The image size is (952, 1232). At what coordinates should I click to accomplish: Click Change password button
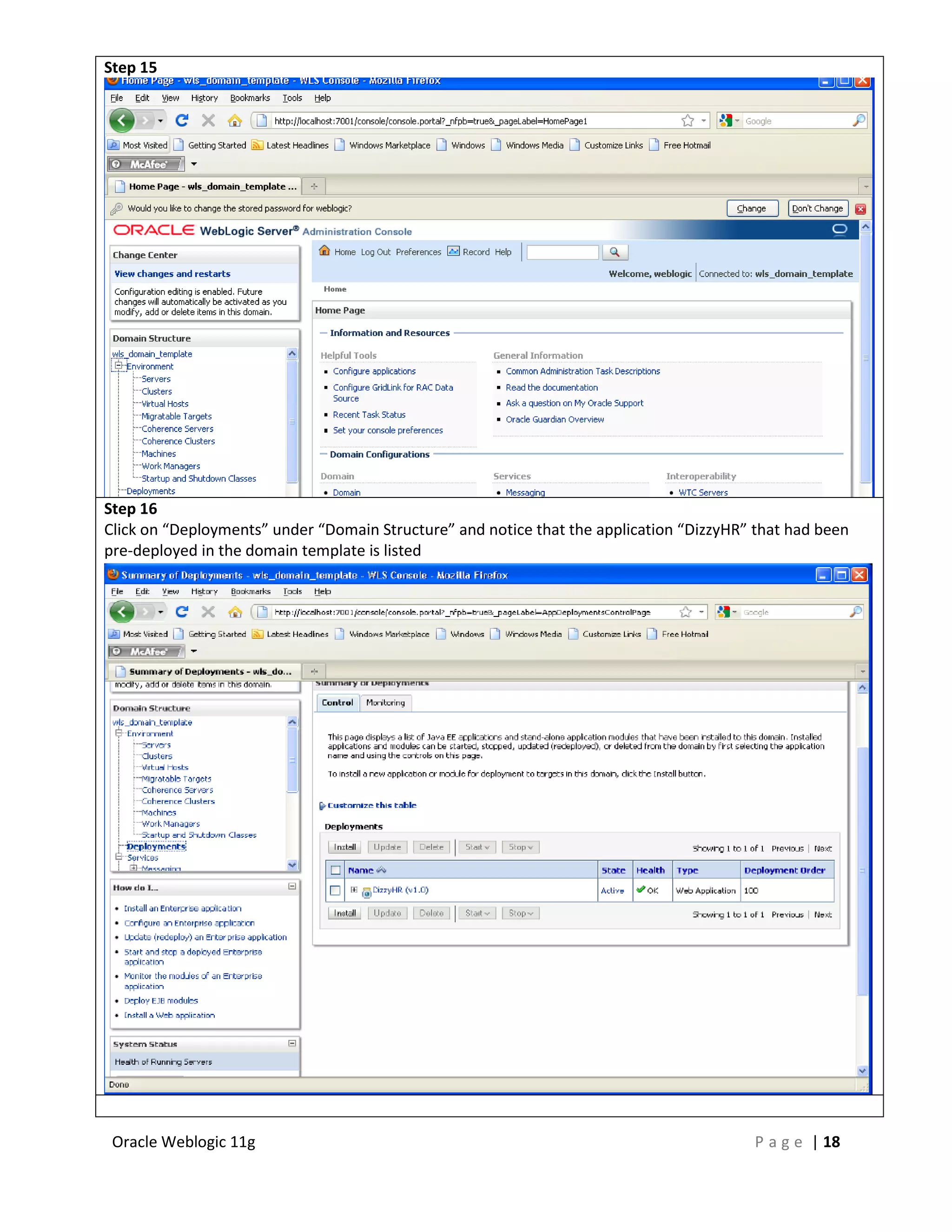pos(752,208)
